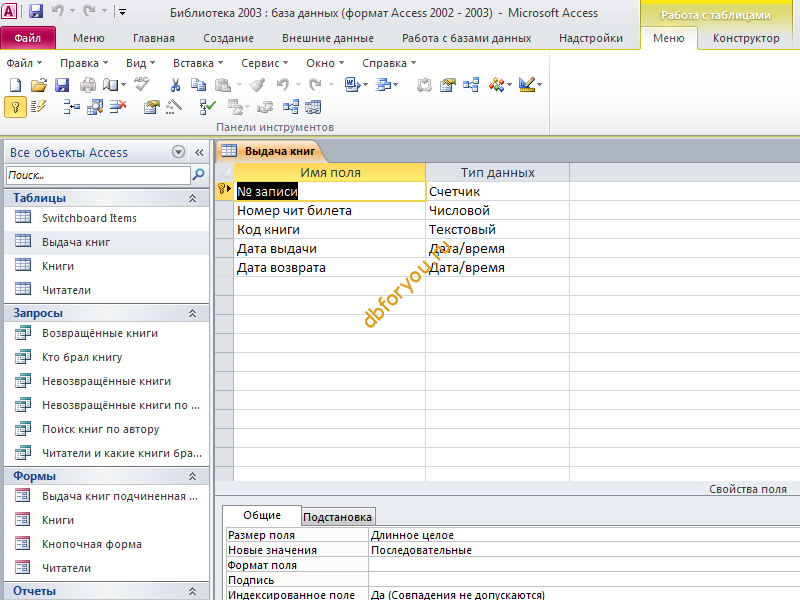Collapse the Формы group
Viewport: 800px width, 600px height.
192,476
